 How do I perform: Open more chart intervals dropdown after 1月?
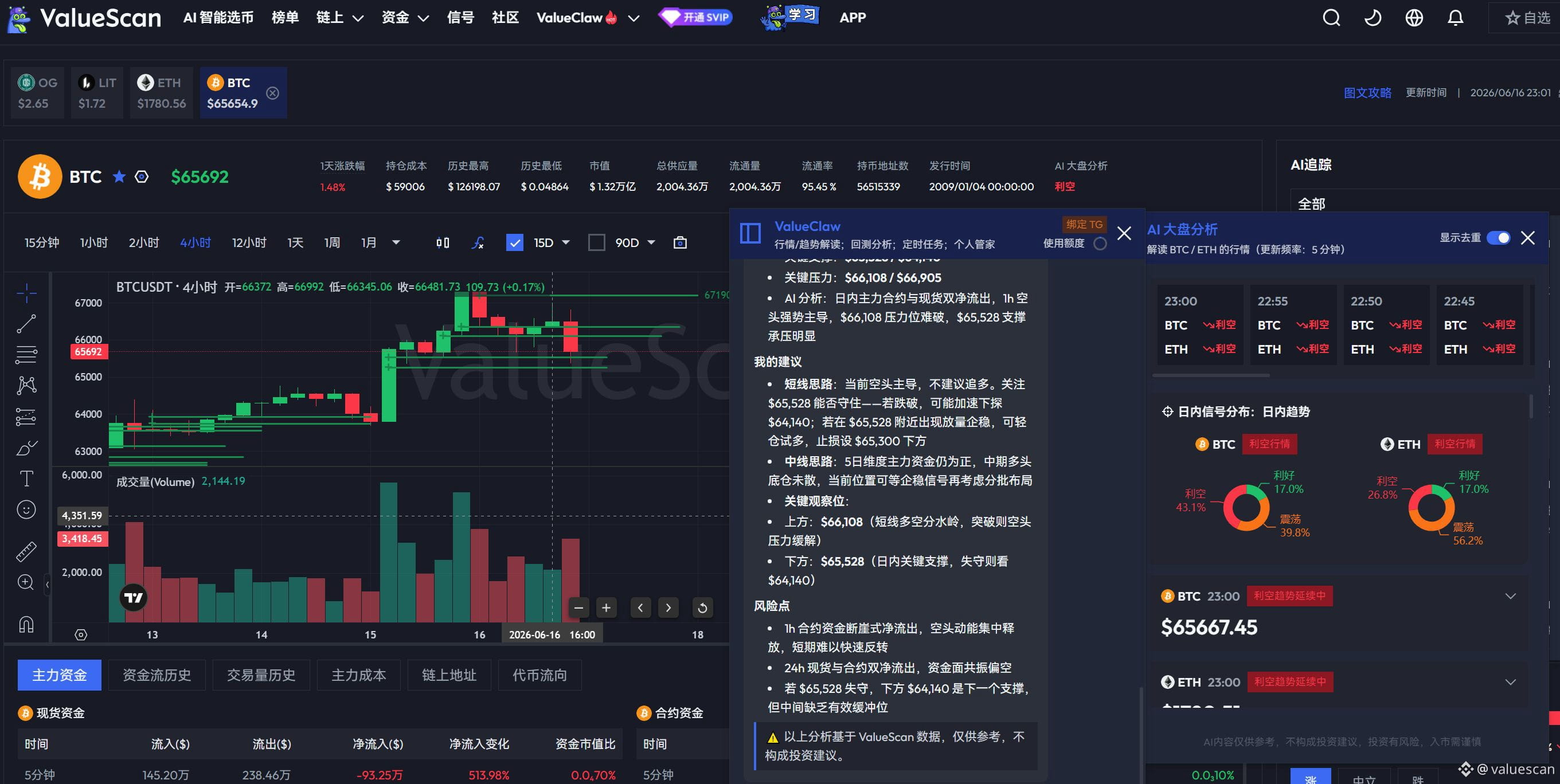click(x=396, y=243)
